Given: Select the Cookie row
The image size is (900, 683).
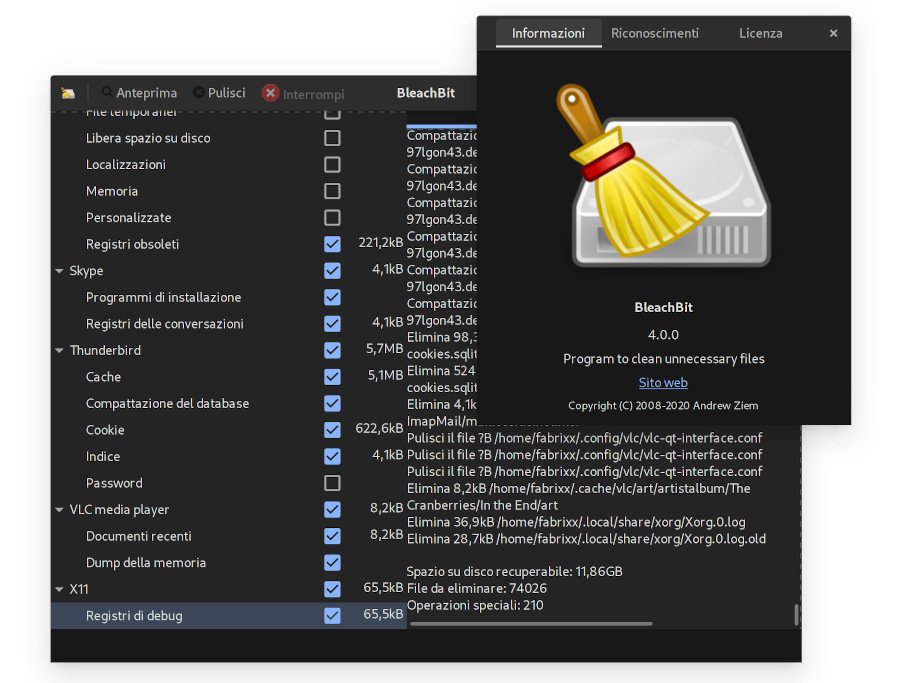Looking at the screenshot, I should 228,430.
